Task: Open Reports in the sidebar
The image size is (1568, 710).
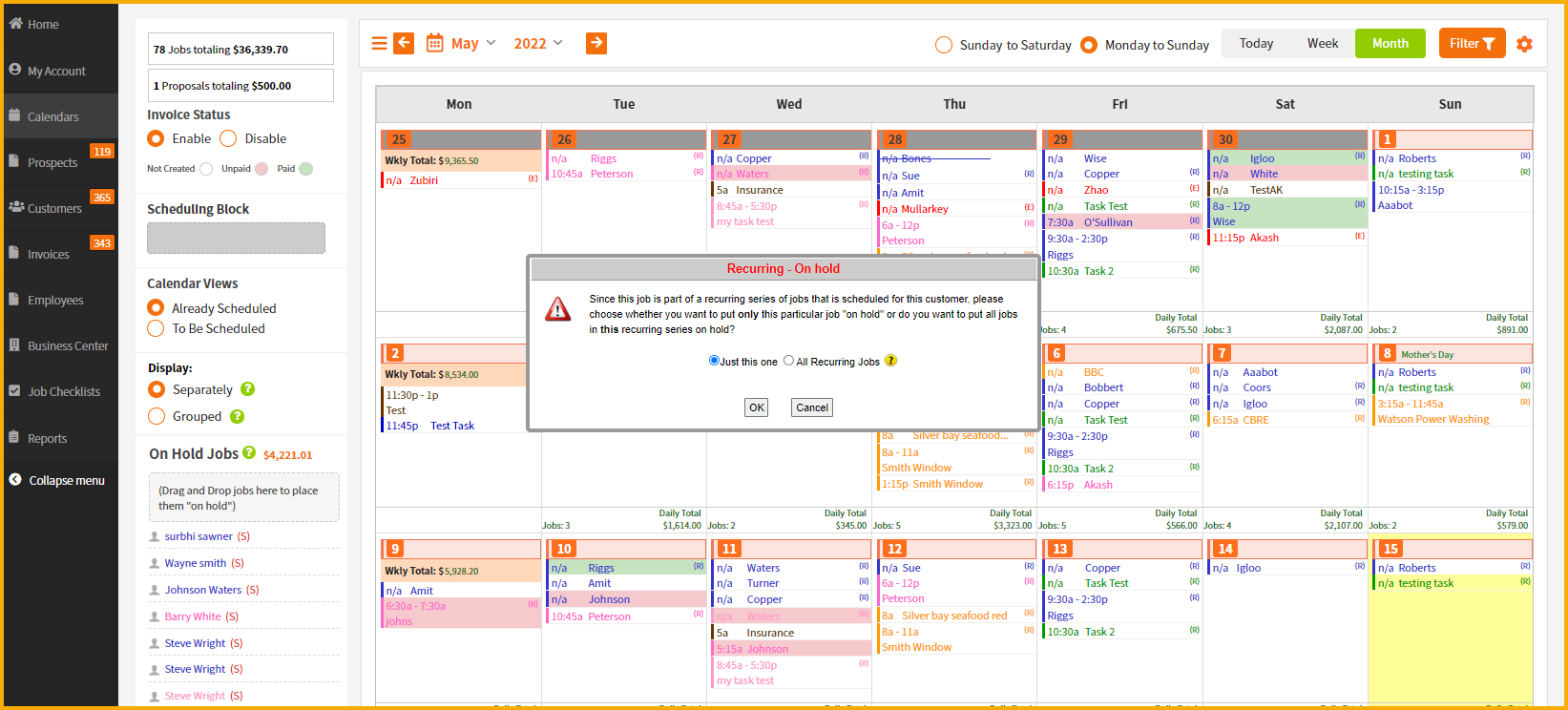Action: [59, 438]
